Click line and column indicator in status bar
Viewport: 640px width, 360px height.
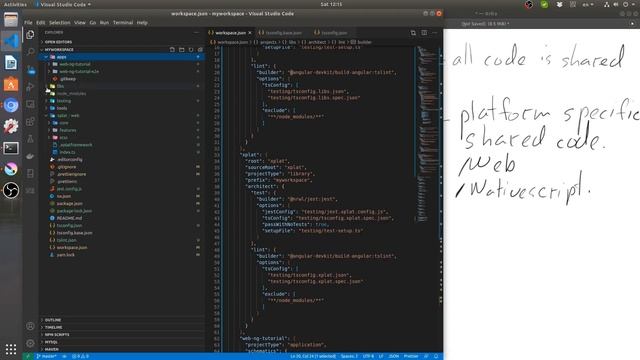(x=313, y=356)
